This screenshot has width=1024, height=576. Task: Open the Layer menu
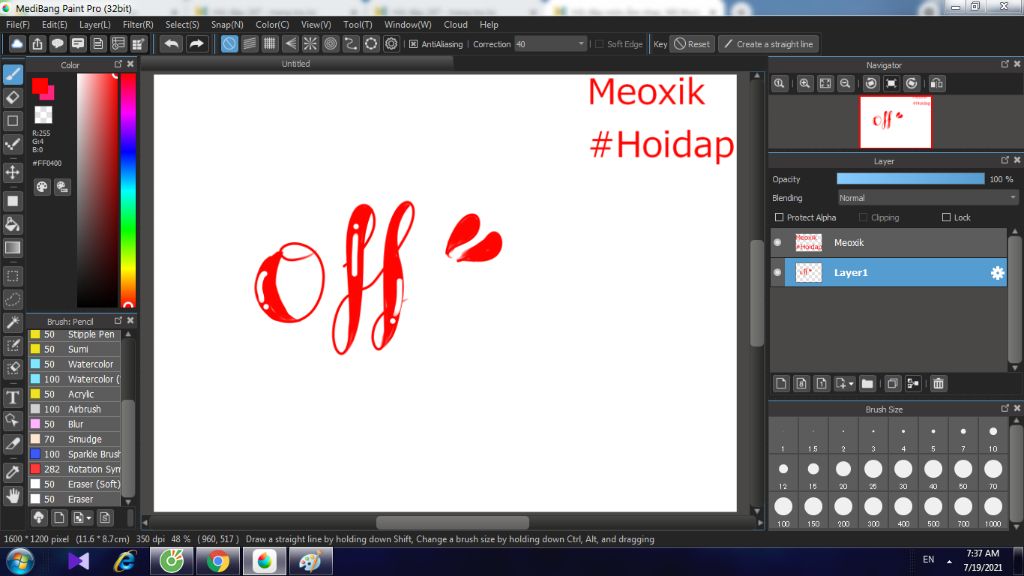(x=95, y=24)
